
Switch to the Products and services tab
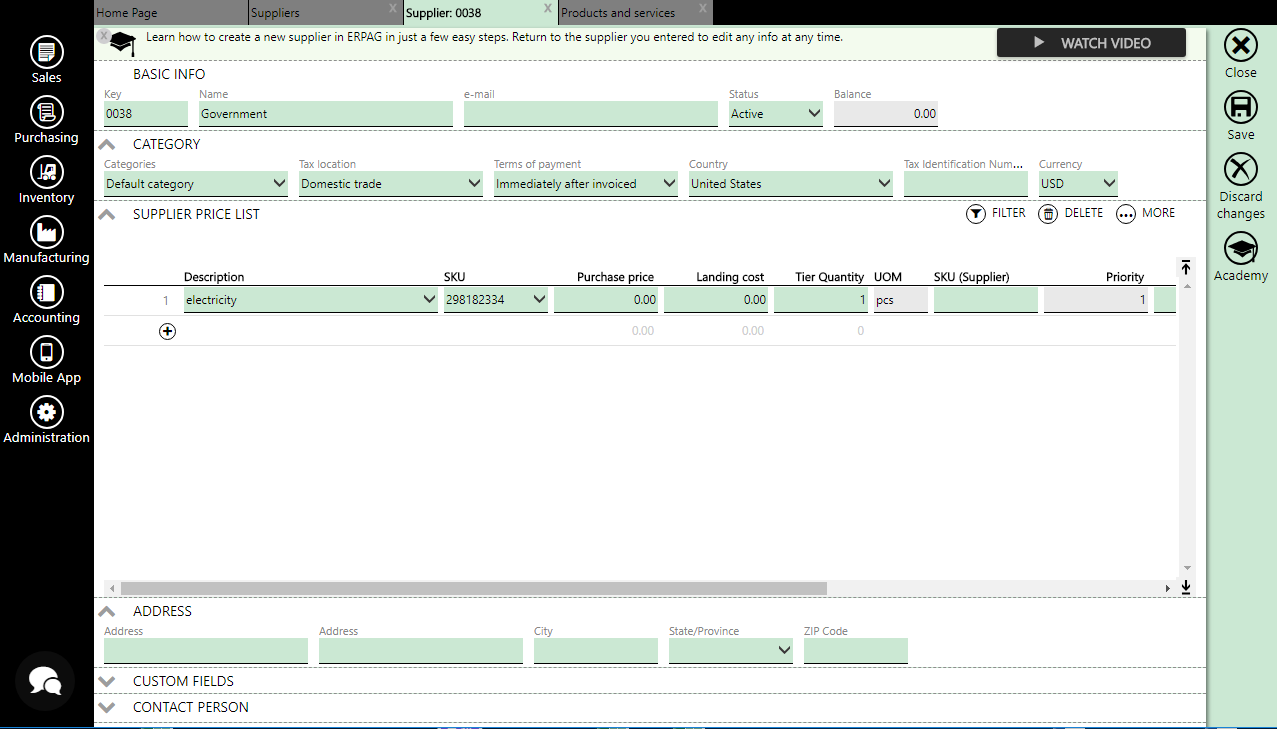click(635, 13)
